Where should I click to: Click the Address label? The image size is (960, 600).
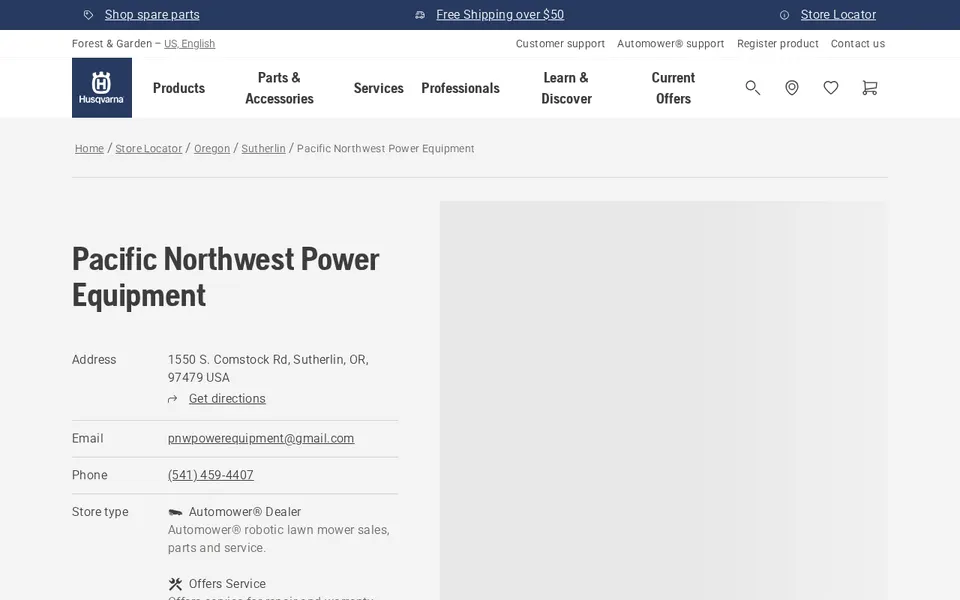pos(94,359)
